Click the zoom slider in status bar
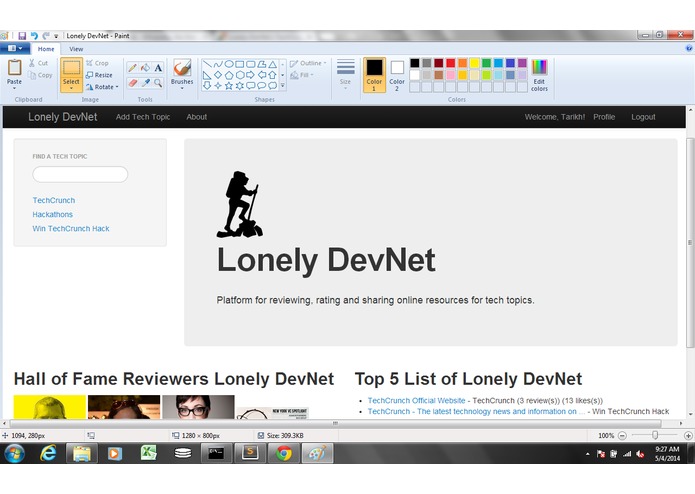Image resolution: width=695 pixels, height=494 pixels. coord(655,436)
